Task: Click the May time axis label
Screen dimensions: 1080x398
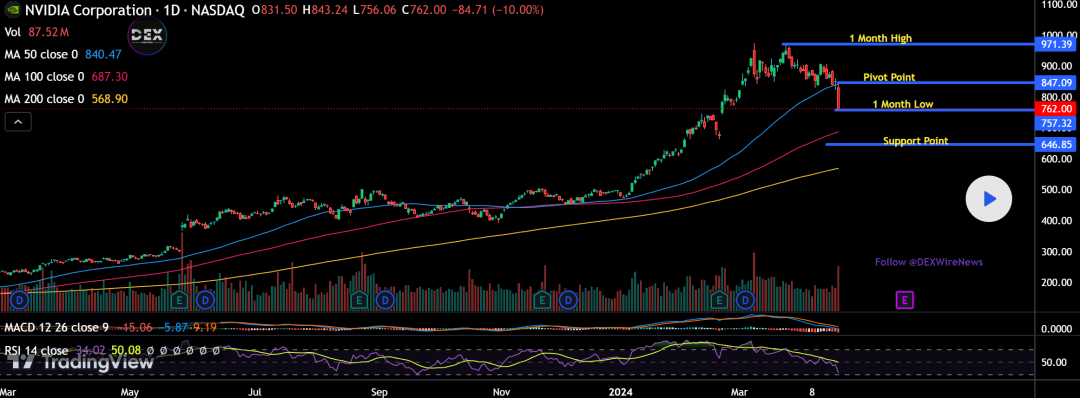Action: click(130, 391)
